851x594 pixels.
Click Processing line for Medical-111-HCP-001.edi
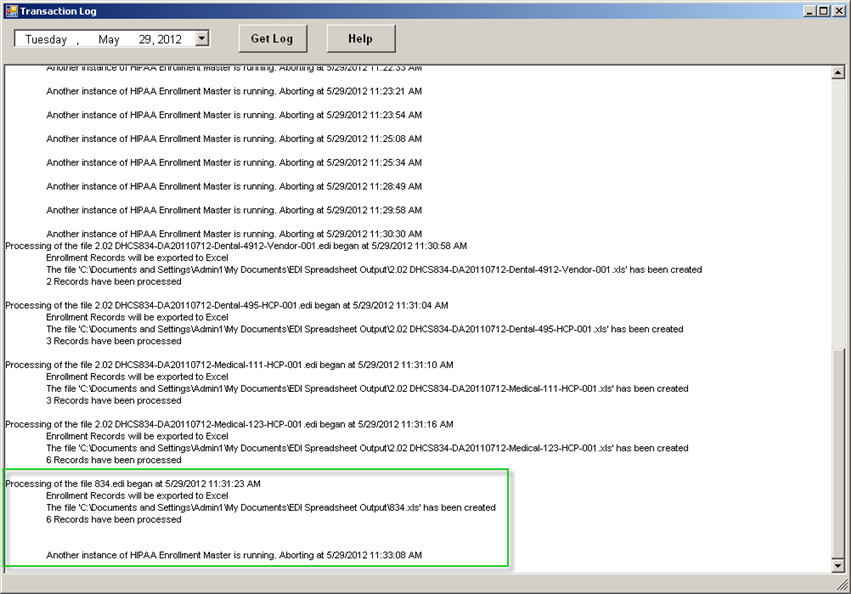230,365
